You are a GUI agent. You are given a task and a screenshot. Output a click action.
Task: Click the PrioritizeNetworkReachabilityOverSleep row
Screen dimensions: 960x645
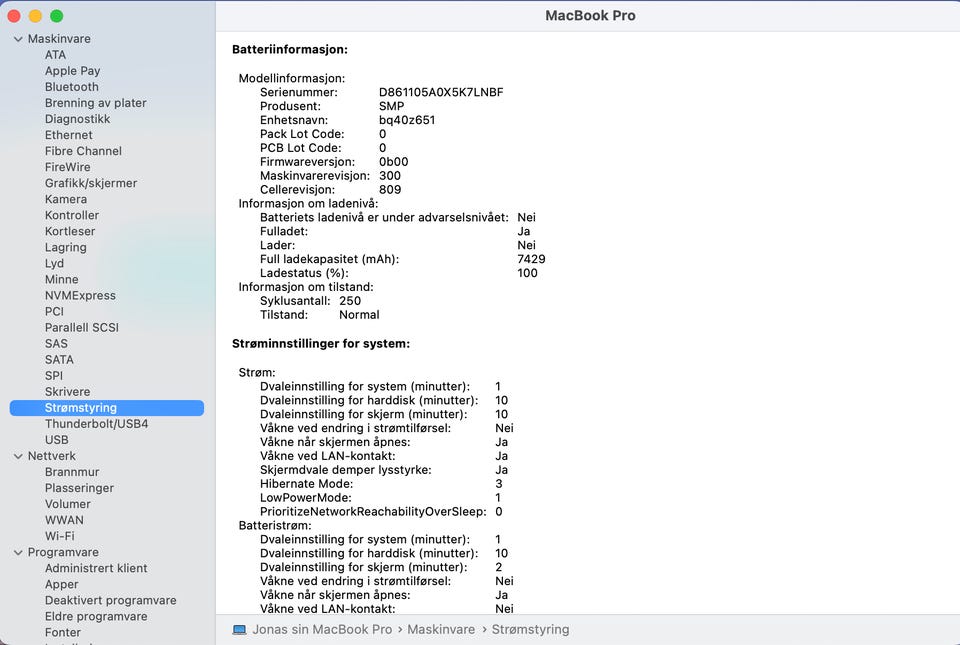click(381, 512)
